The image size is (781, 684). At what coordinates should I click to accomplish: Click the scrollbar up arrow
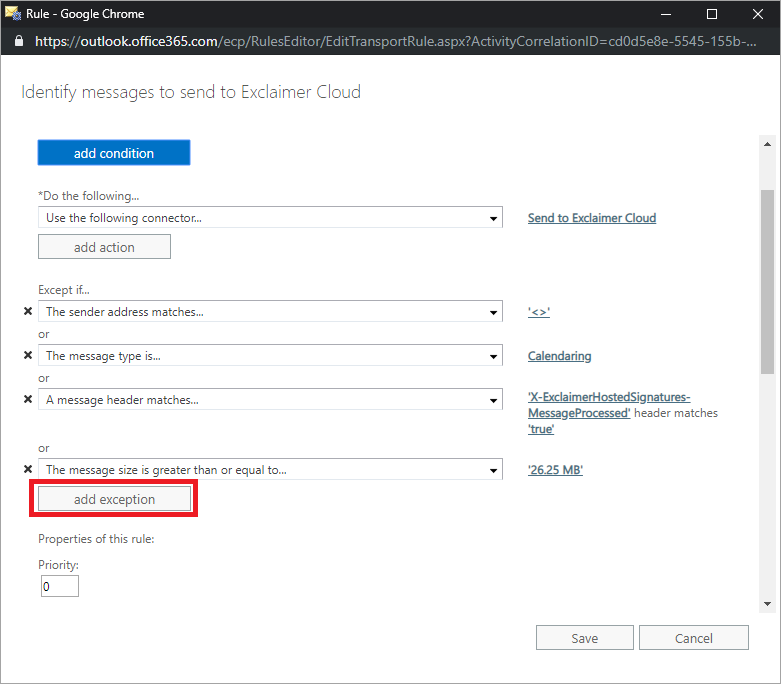coord(767,145)
